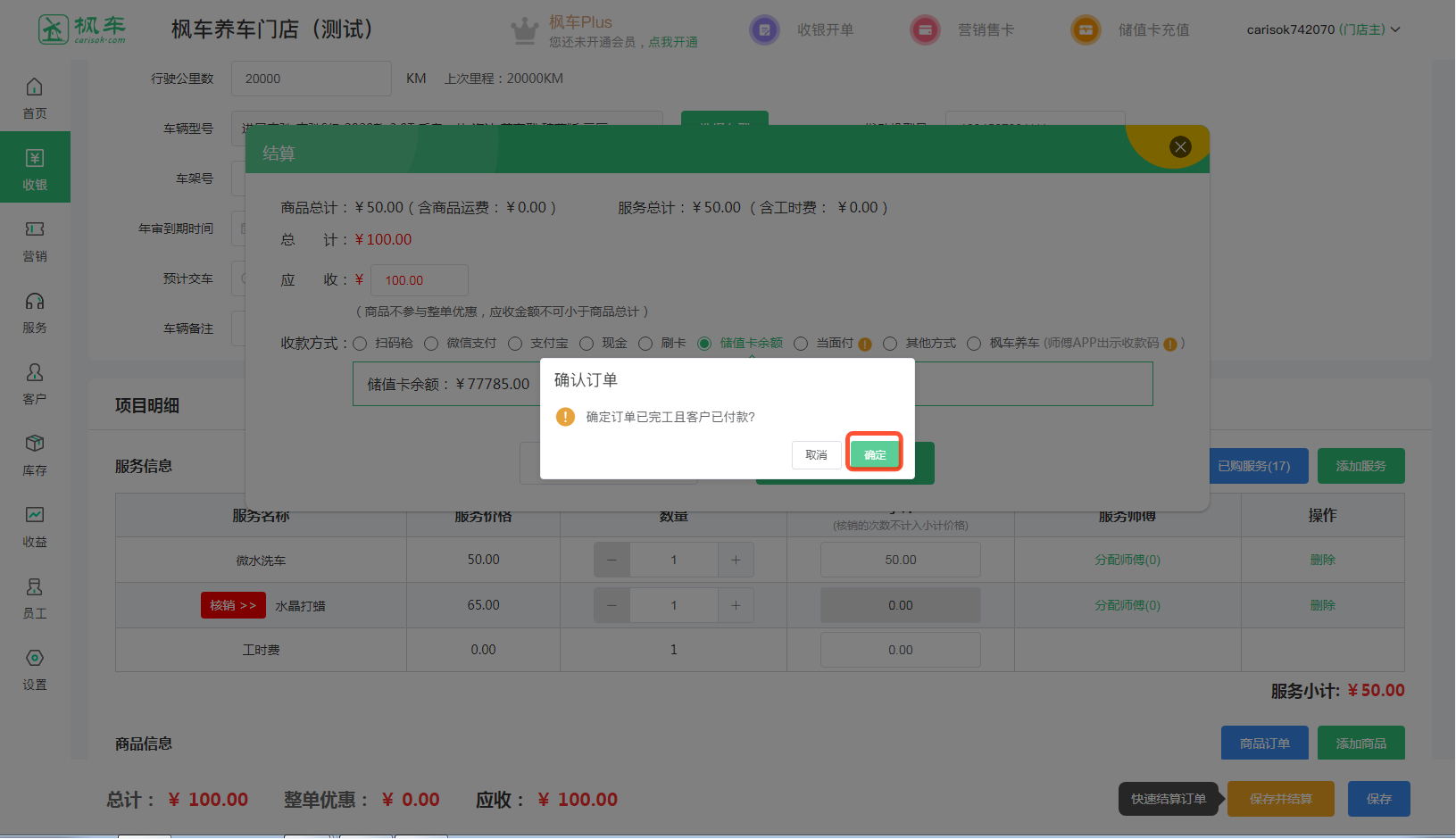Viewport: 1456px width, 839px height.
Task: Decrease 水晶打蜡 quantity with minus
Action: [x=612, y=605]
